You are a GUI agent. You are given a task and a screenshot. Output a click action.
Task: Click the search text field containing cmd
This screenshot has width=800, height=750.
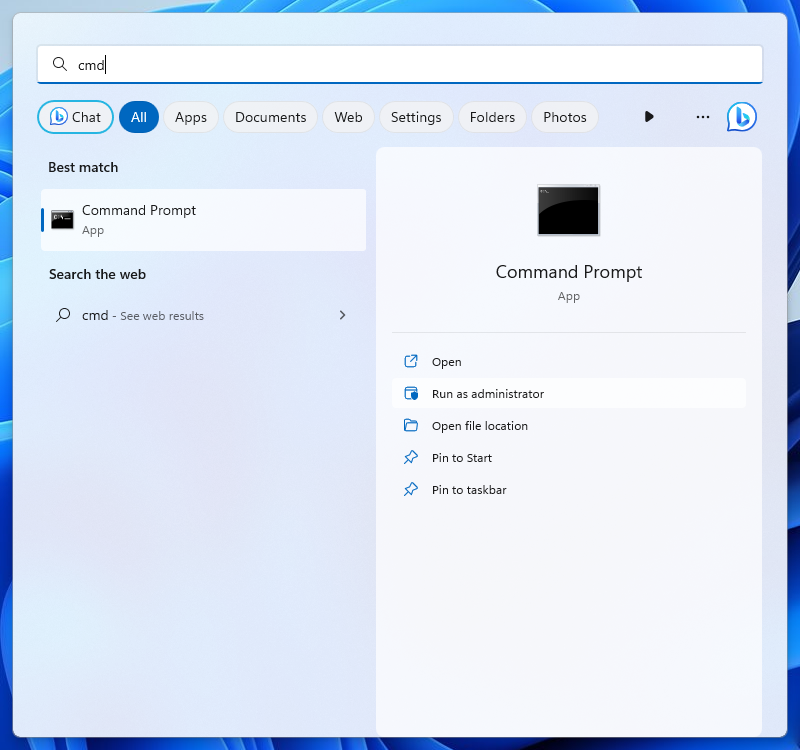[x=400, y=65]
